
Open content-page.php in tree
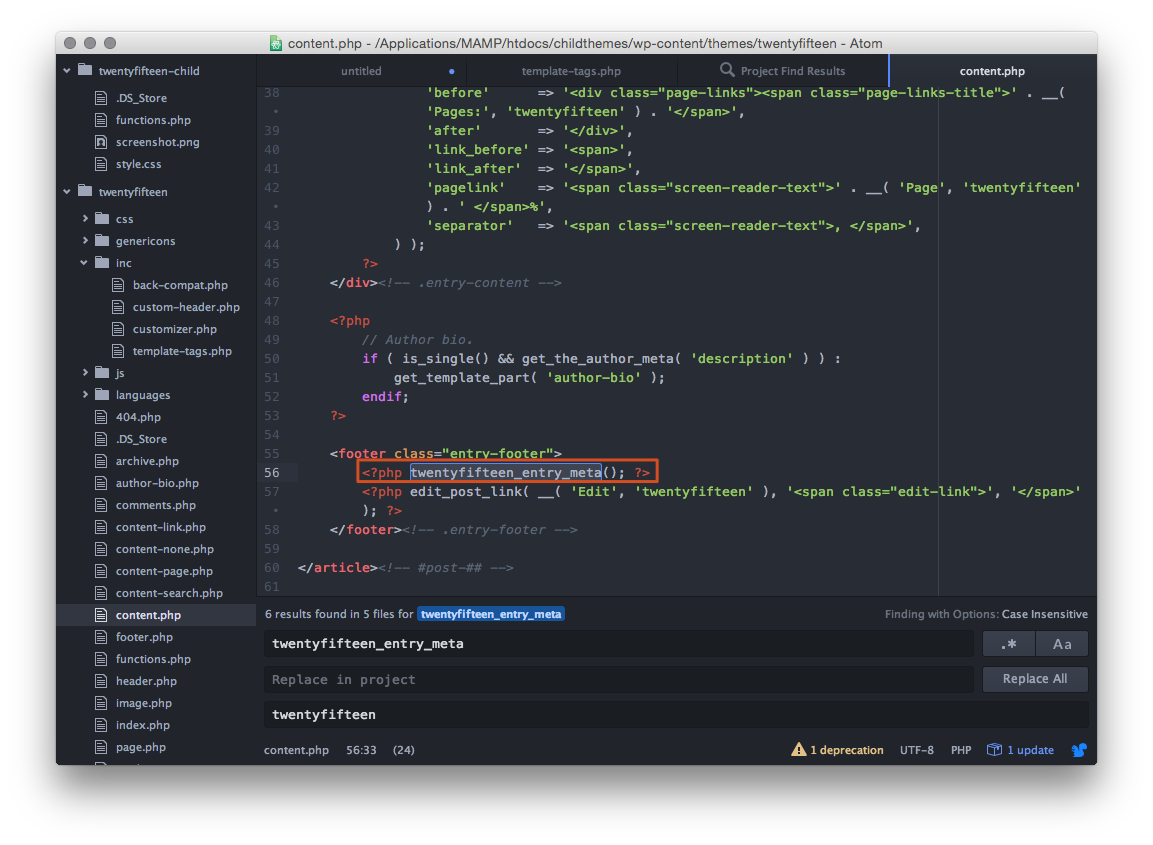point(164,571)
